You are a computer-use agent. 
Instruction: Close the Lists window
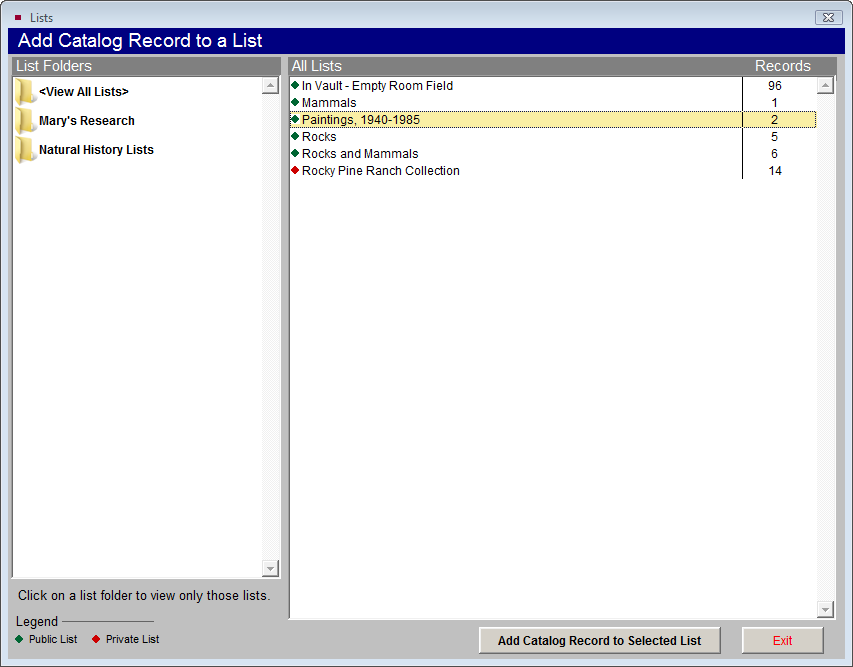827,17
